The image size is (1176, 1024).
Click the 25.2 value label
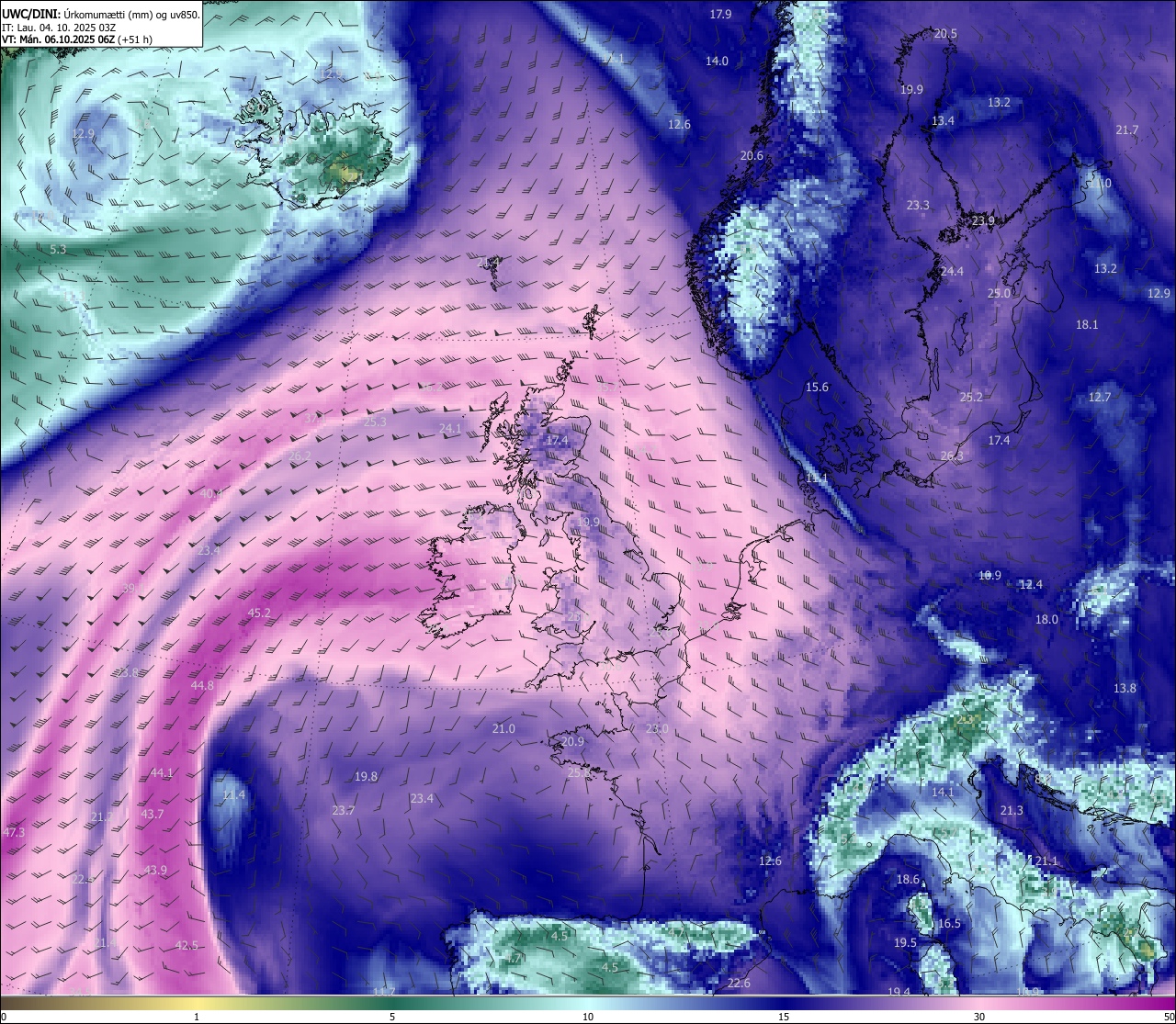[971, 398]
